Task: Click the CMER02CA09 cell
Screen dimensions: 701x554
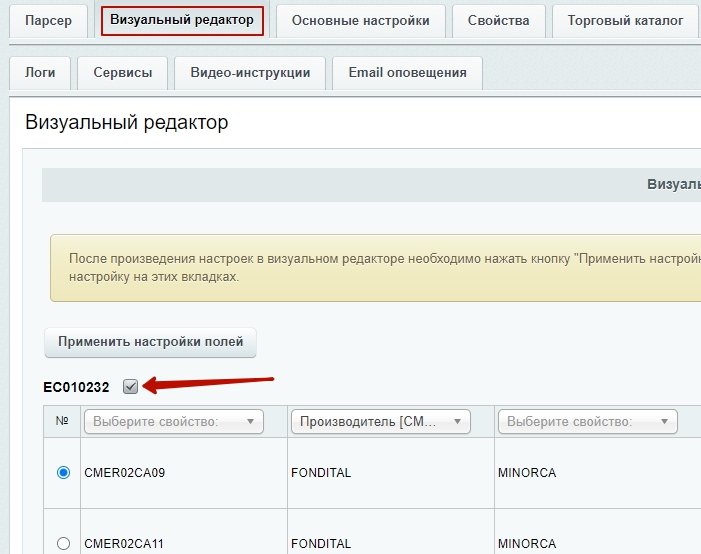Action: point(184,473)
